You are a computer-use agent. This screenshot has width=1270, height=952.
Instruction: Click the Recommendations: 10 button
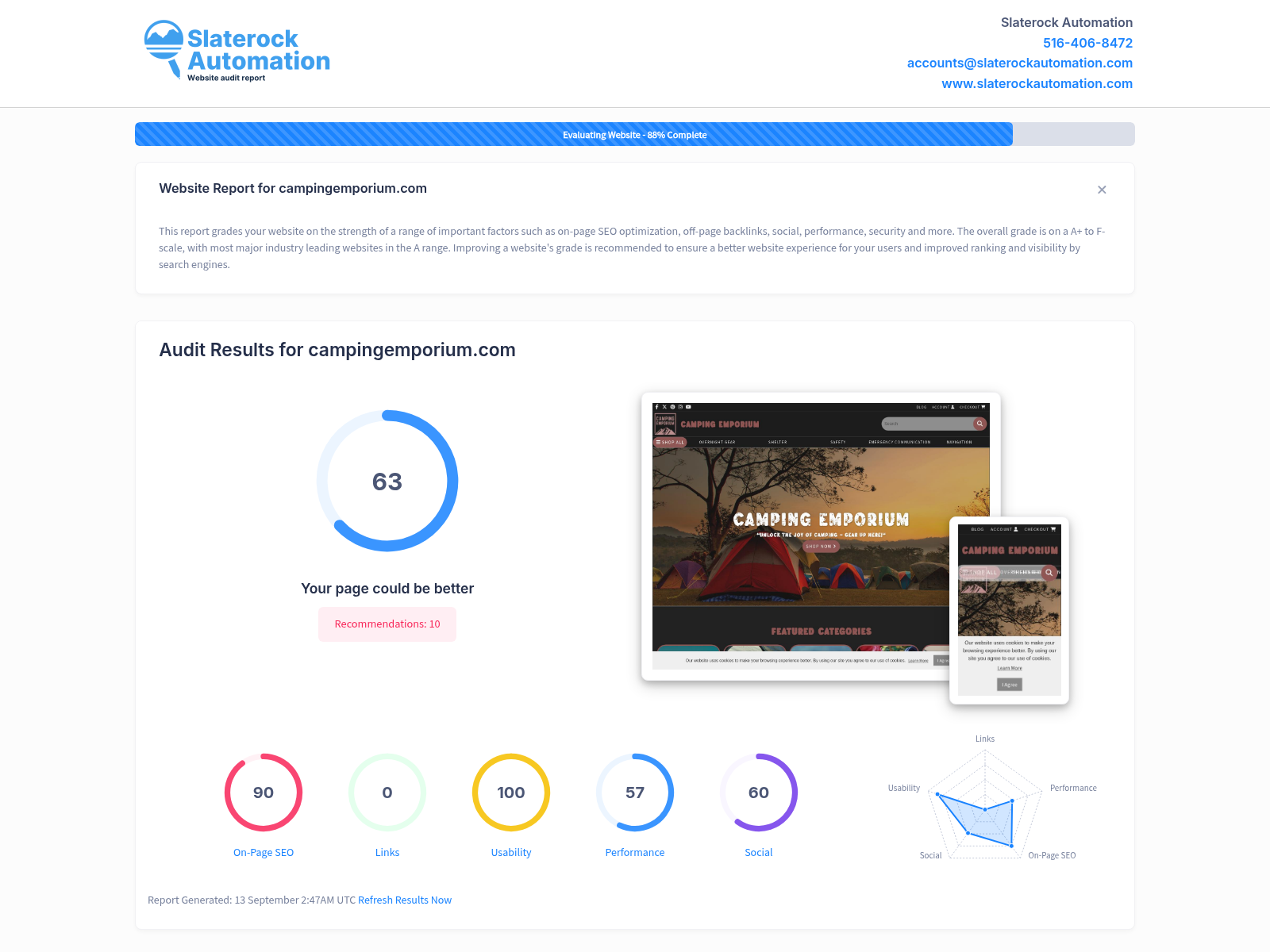click(x=387, y=624)
